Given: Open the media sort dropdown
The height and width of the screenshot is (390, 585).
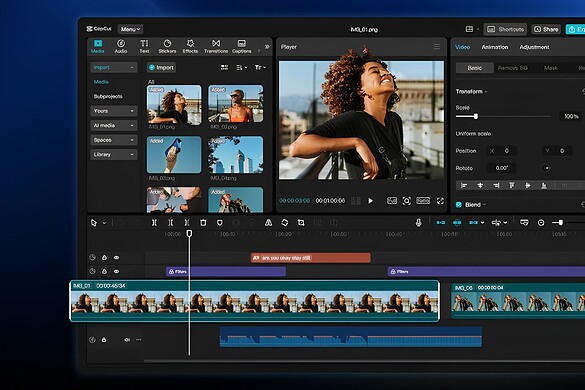Looking at the screenshot, I should [x=241, y=67].
